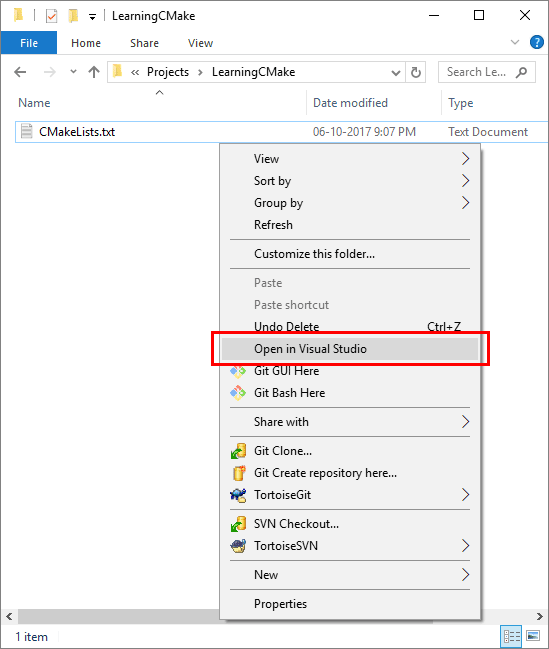Expand hidden breadcrumb path chevrons

tap(135, 72)
